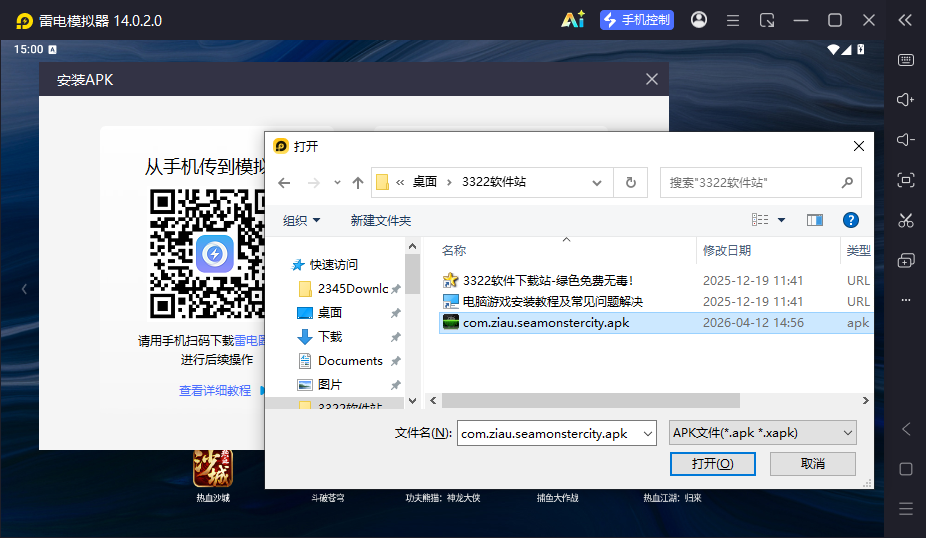Screen dimensions: 926x538
Task: Click previous page arrow on emulator desktop
Action: point(24,289)
